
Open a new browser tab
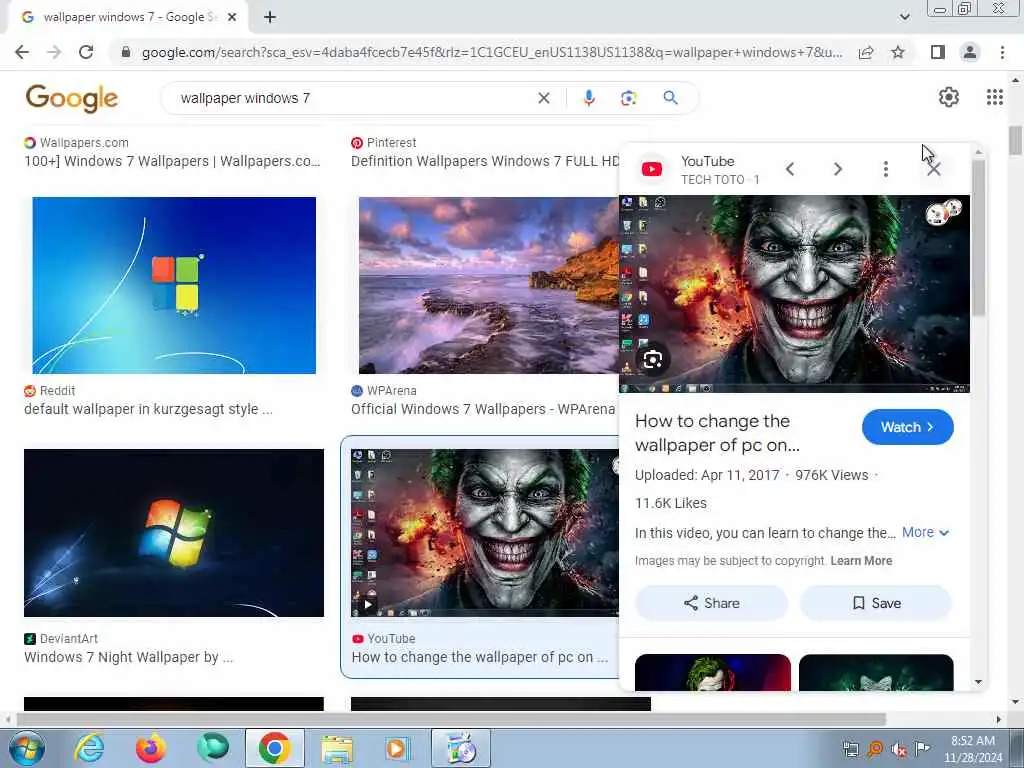(x=270, y=18)
